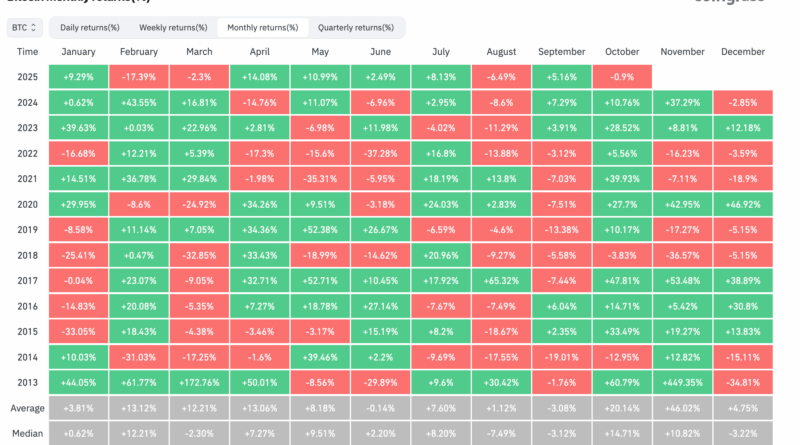Click the October column header
The width and height of the screenshot is (800, 445).
click(621, 51)
